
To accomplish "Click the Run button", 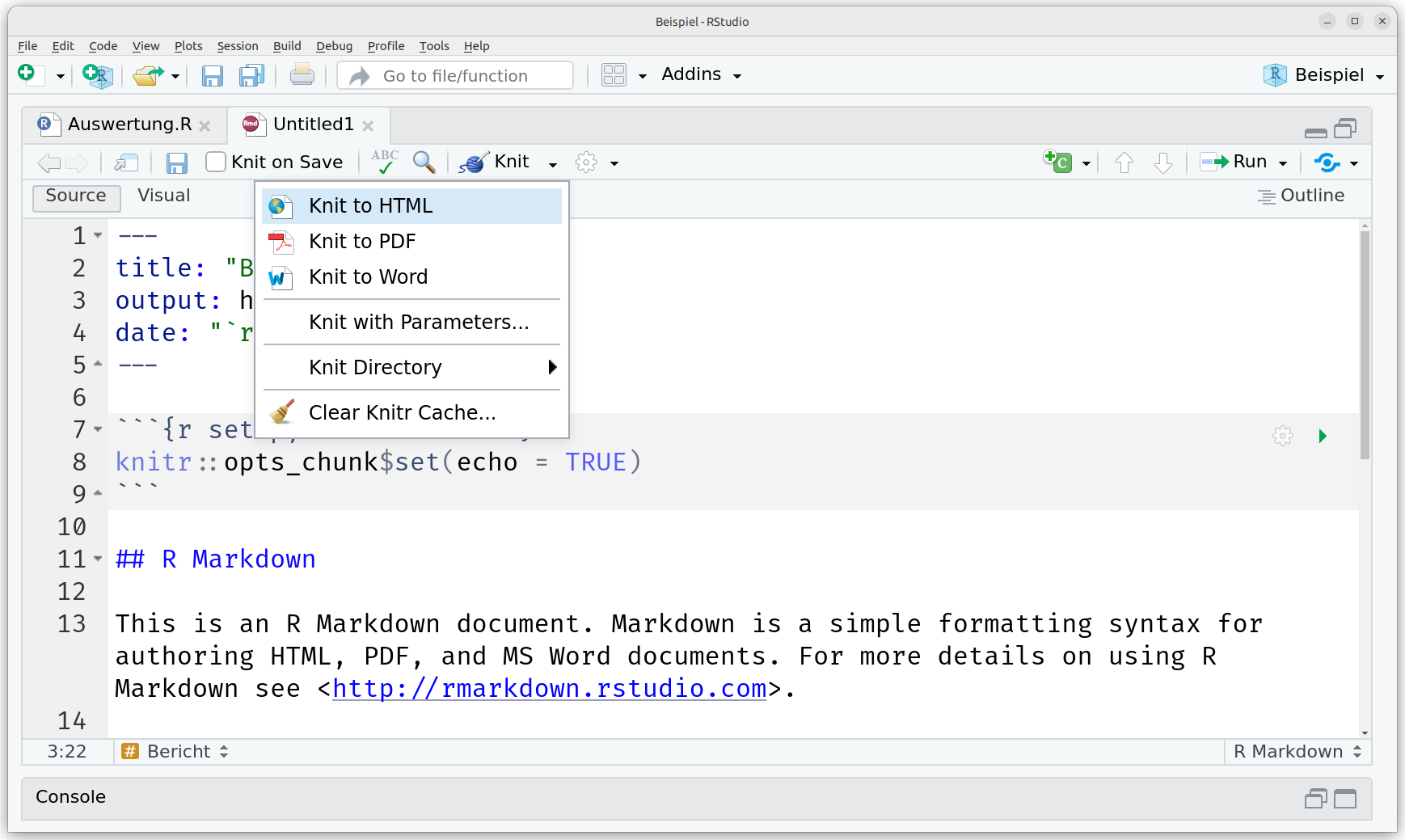I will click(x=1233, y=162).
